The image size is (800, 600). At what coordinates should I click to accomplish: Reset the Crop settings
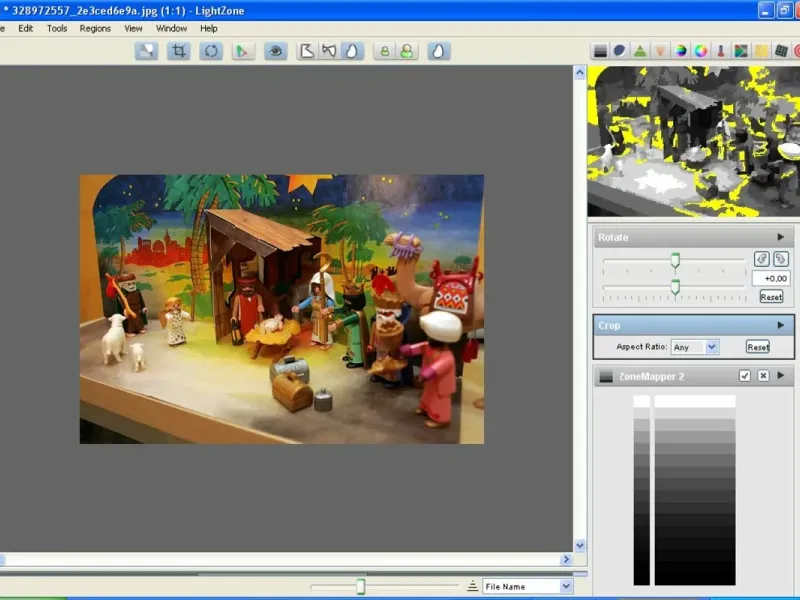(x=757, y=347)
